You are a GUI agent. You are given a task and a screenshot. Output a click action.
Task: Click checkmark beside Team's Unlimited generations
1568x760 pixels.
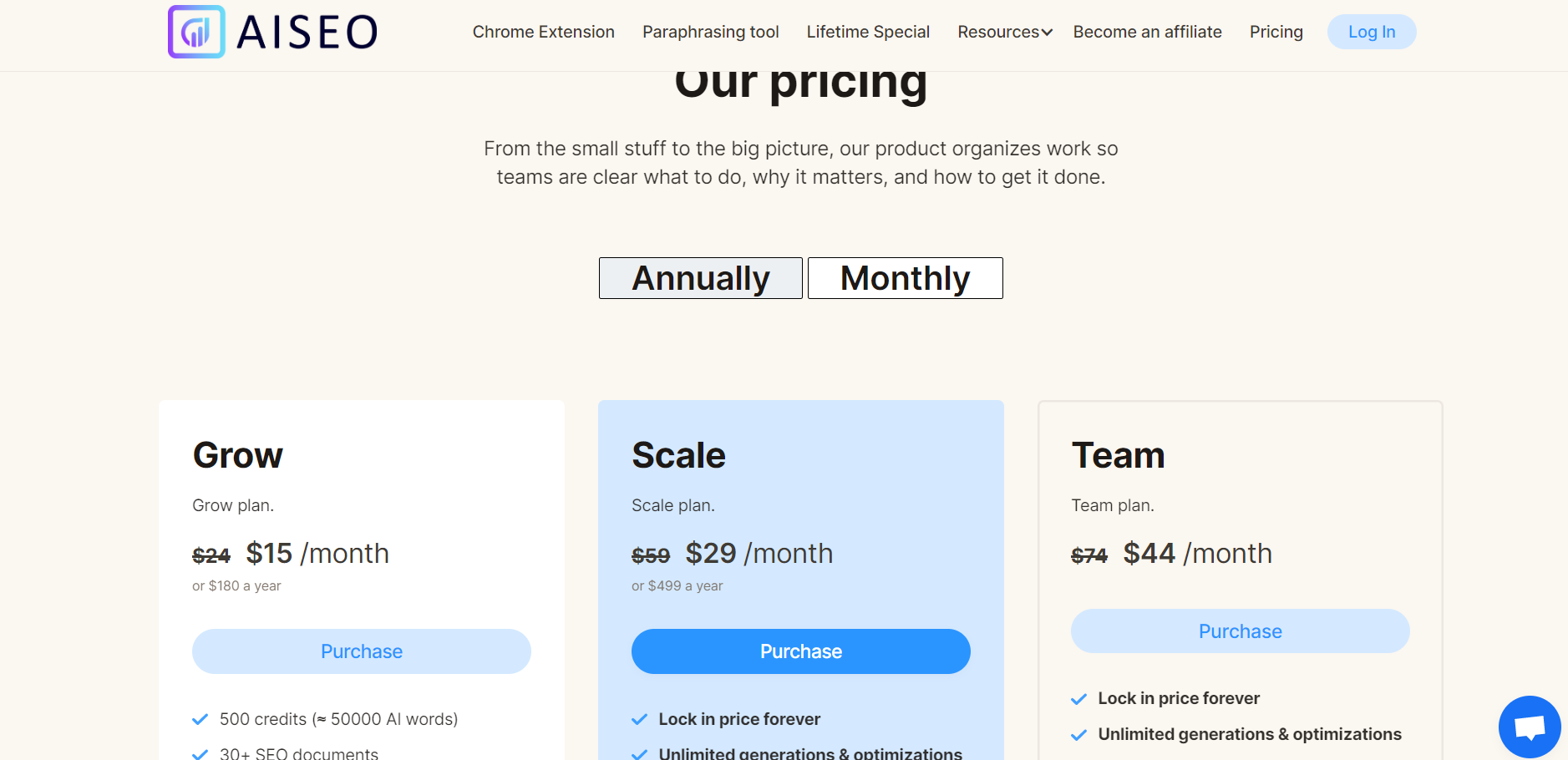click(1079, 734)
